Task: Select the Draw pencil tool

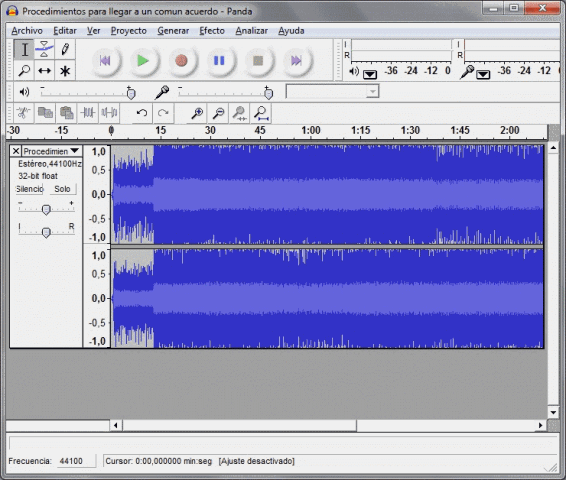Action: coord(65,49)
